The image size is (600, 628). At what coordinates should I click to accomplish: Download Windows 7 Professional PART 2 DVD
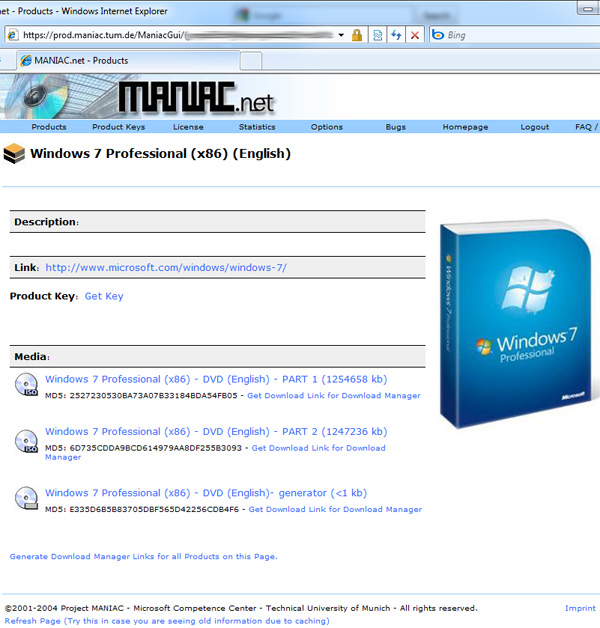pos(216,432)
